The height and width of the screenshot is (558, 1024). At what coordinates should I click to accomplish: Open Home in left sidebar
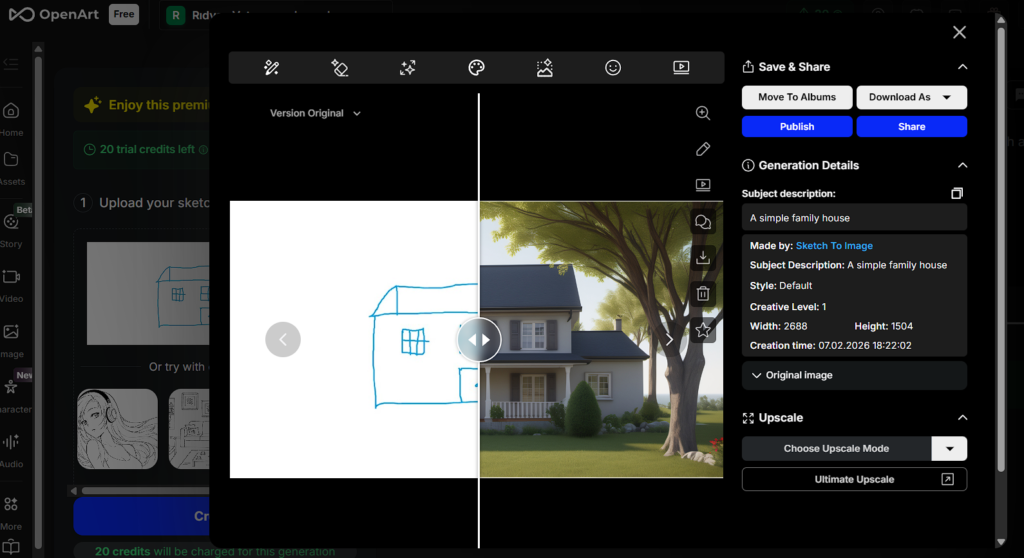pos(11,119)
